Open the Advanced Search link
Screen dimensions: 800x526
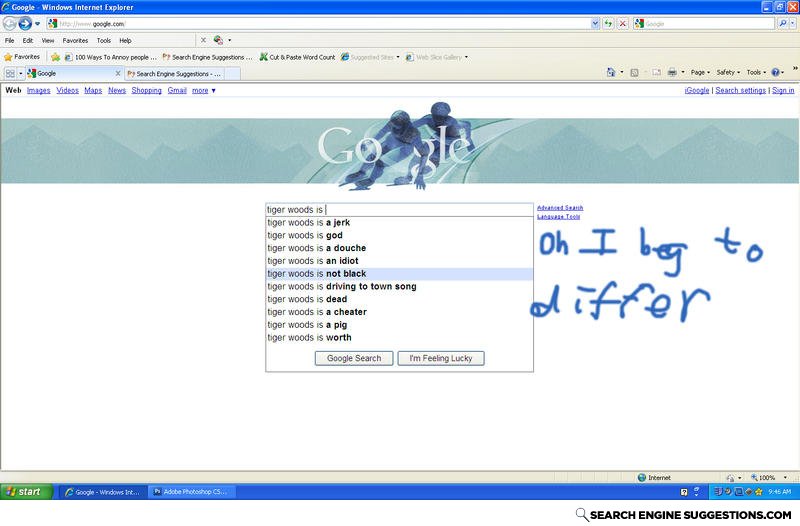coord(560,208)
